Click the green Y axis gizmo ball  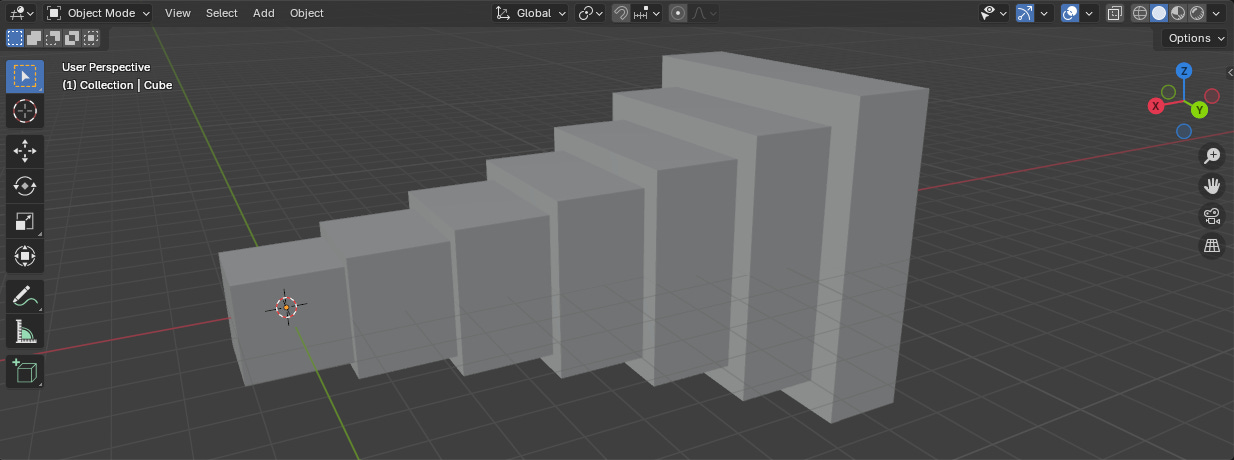[x=1200, y=110]
